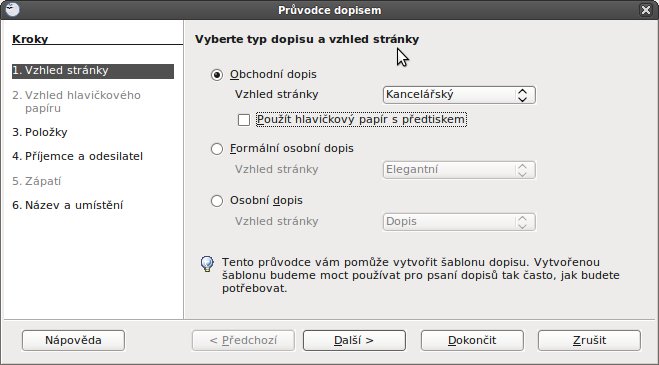
Task: Enable Použít hlavičkový papír s předtiskem checkbox
Action: click(244, 120)
